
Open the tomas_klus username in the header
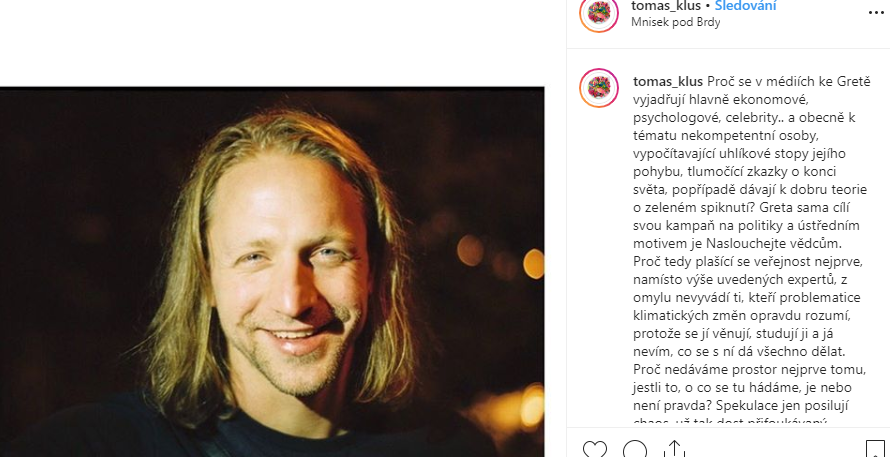(x=667, y=6)
